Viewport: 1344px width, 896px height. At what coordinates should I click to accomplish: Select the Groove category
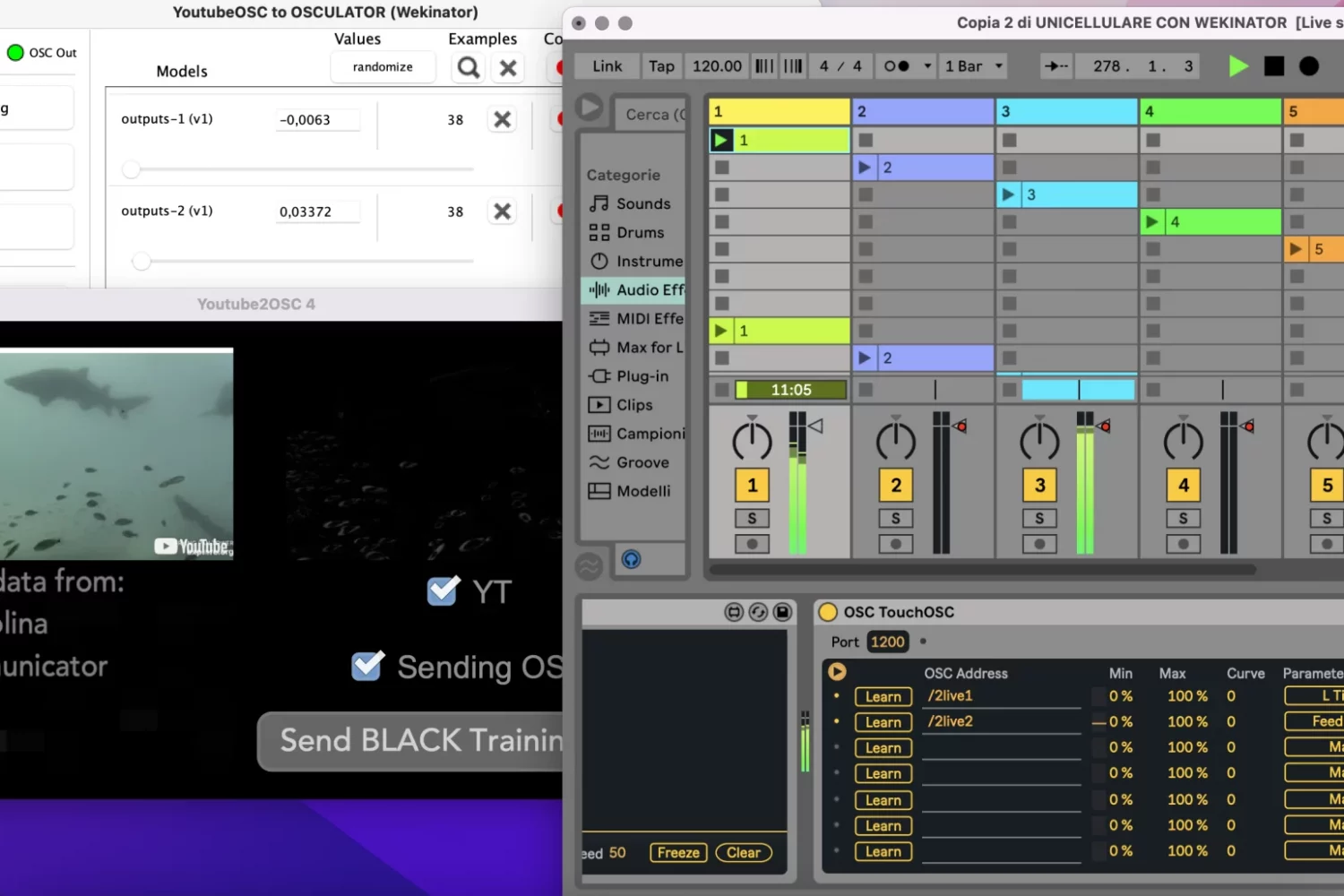point(633,462)
